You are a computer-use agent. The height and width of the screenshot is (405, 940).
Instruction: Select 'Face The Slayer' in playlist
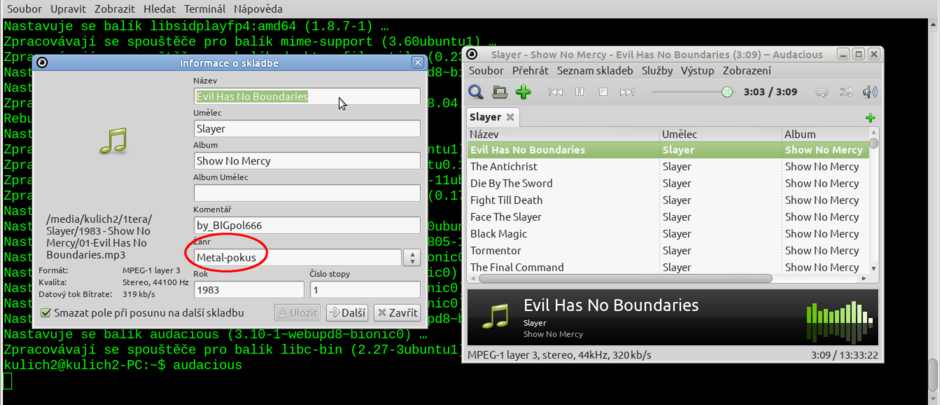pos(668,217)
